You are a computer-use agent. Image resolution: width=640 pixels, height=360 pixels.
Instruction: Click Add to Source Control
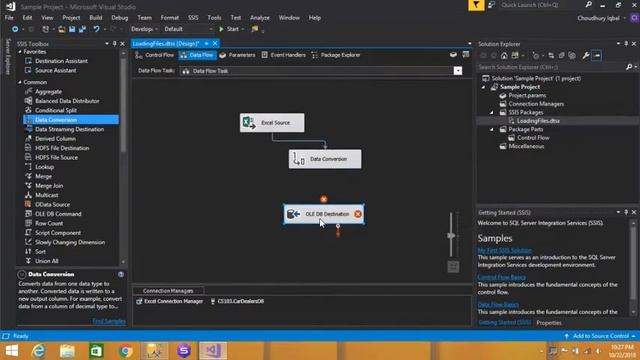[600, 336]
